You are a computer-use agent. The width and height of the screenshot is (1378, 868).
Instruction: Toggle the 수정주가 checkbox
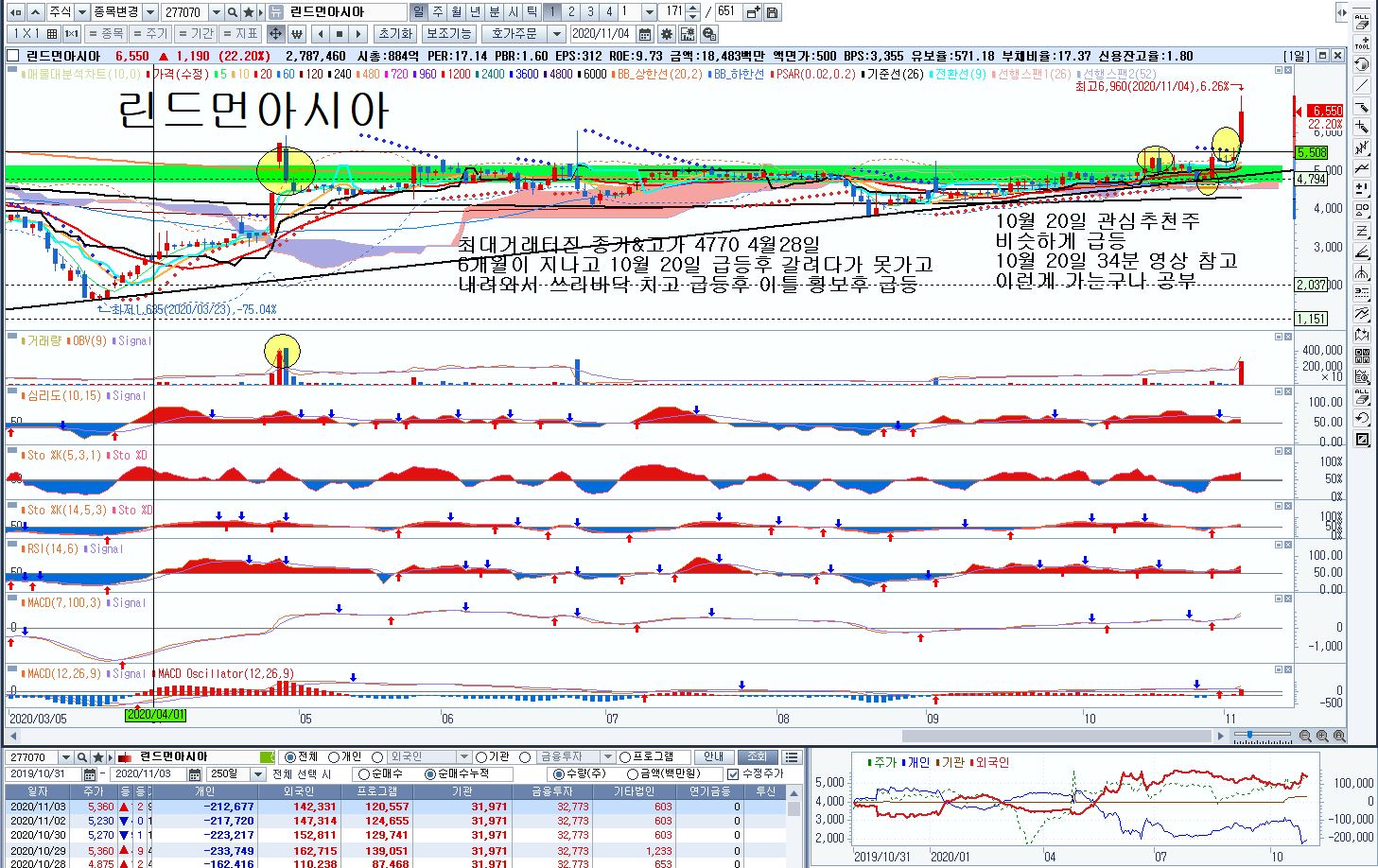[732, 774]
